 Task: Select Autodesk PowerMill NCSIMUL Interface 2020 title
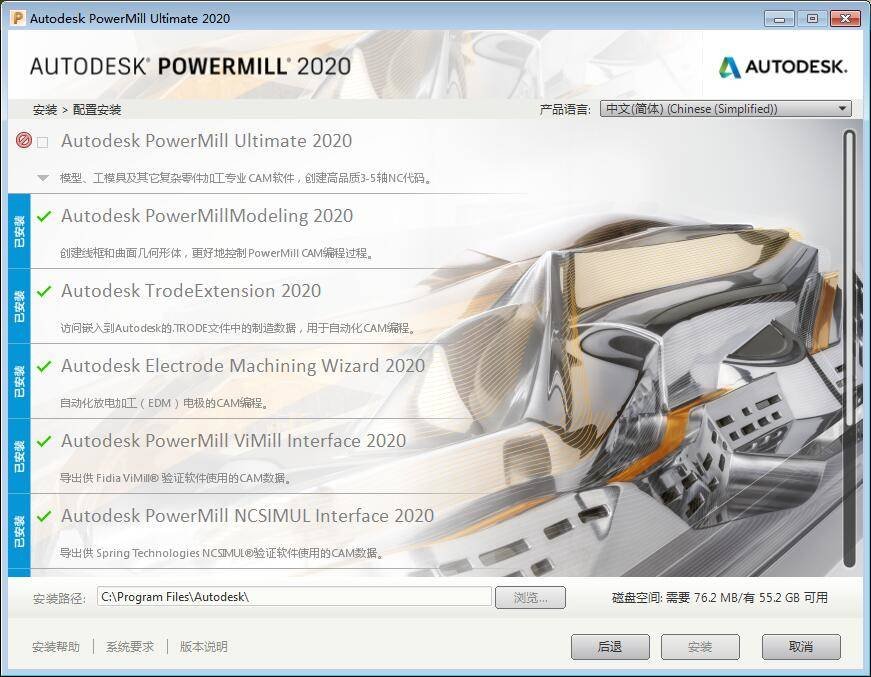coord(247,516)
